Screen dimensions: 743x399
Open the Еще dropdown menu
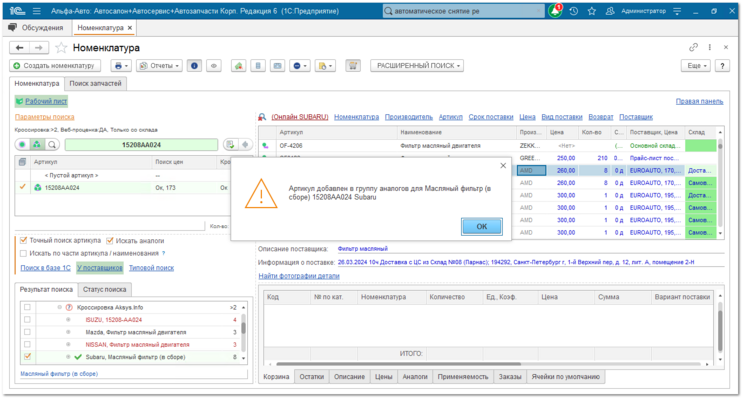click(696, 66)
